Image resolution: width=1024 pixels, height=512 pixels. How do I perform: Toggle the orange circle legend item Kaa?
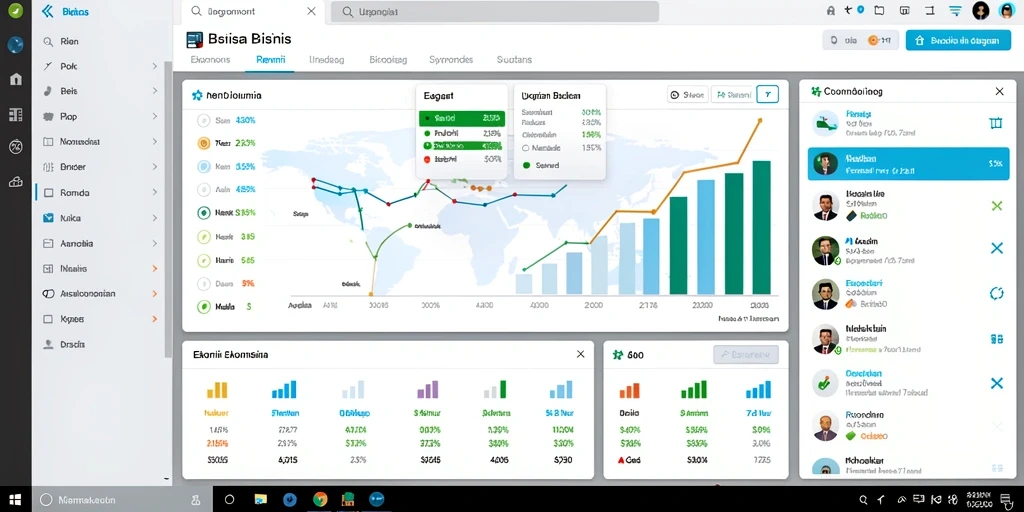[x=203, y=142]
